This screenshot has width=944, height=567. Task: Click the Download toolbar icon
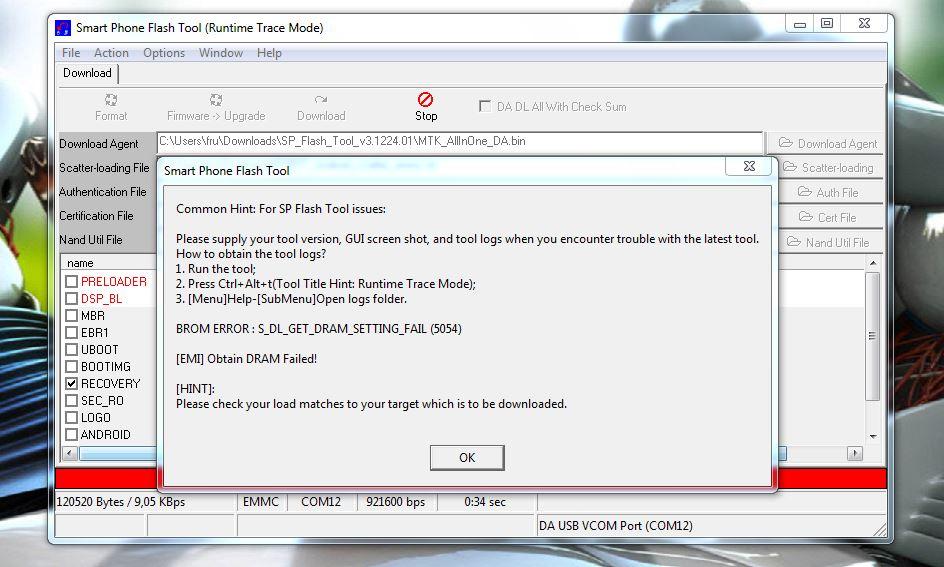321,100
